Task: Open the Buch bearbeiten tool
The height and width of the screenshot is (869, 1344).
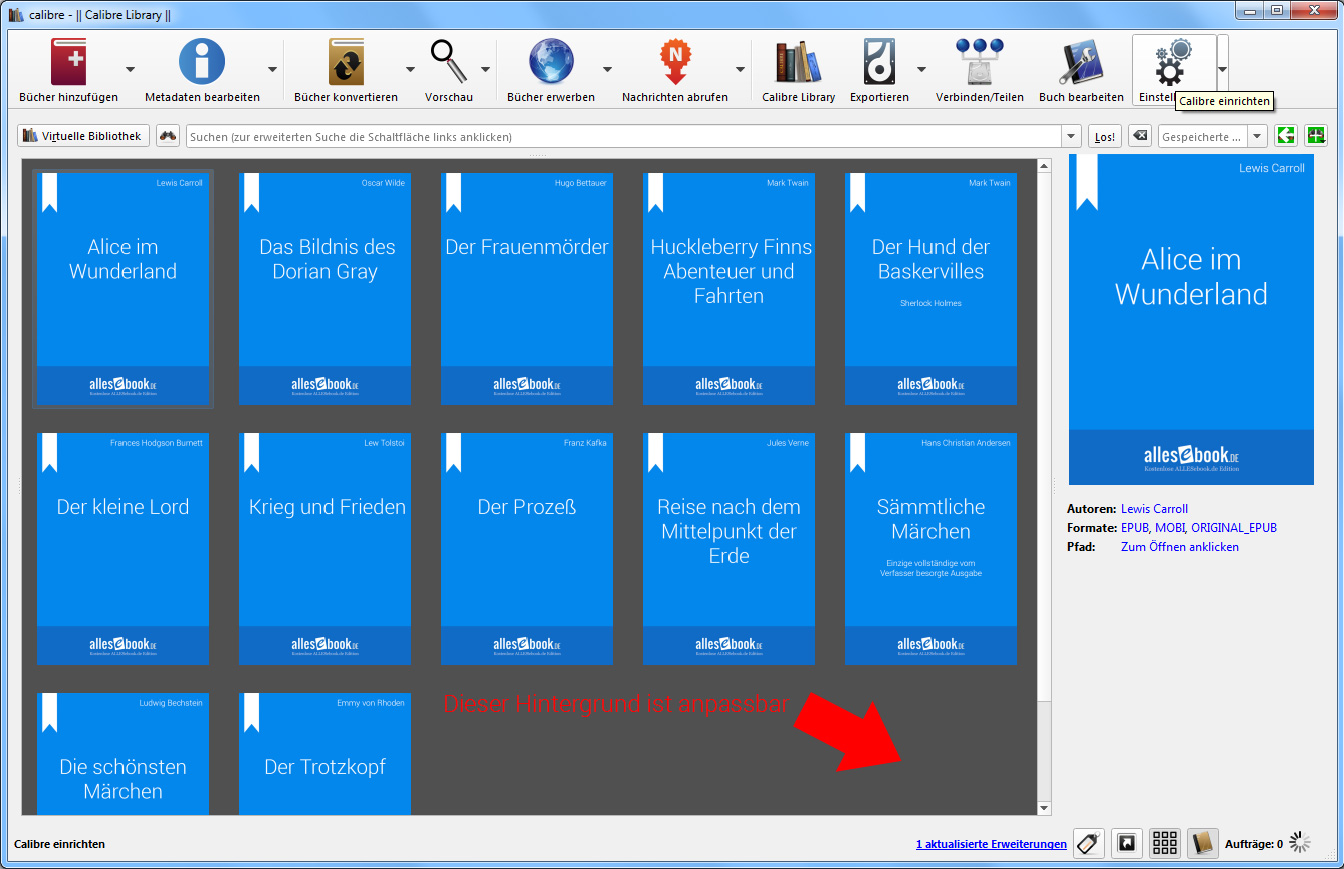Action: click(1081, 62)
